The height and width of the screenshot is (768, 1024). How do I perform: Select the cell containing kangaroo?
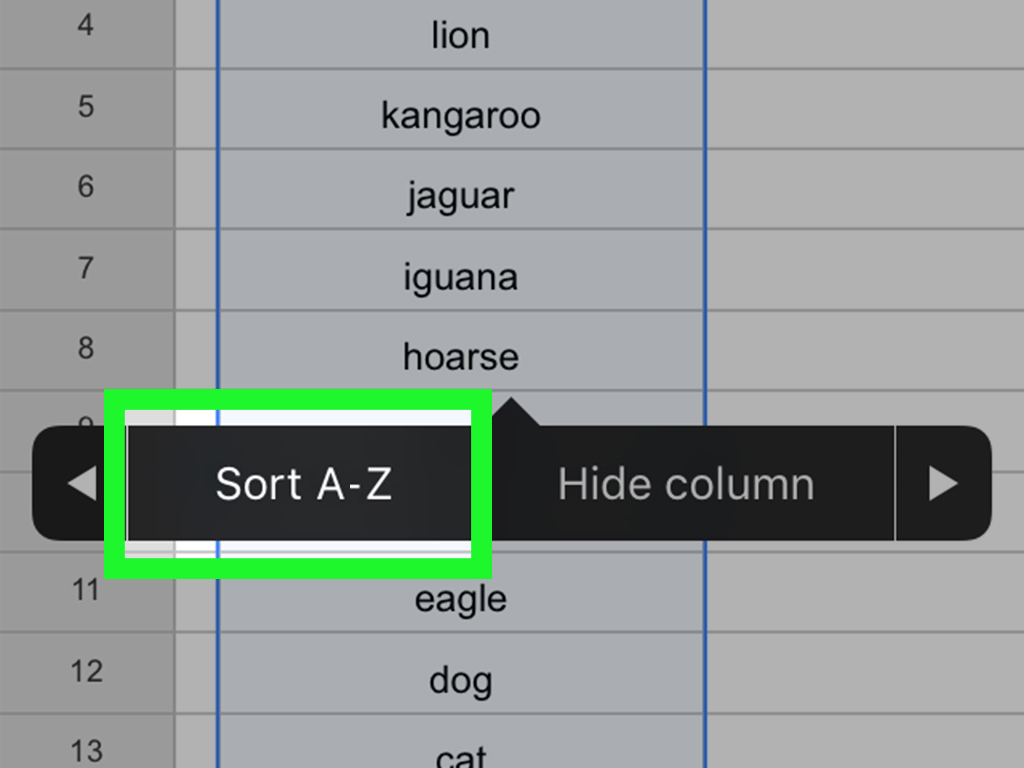pos(460,115)
